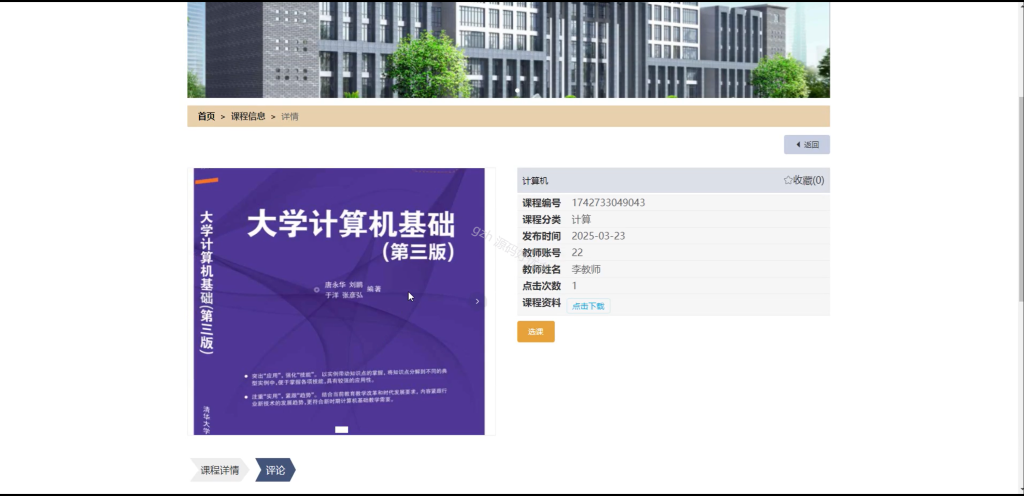The image size is (1024, 496).
Task: Switch to the 课程详情 tab
Action: point(219,470)
